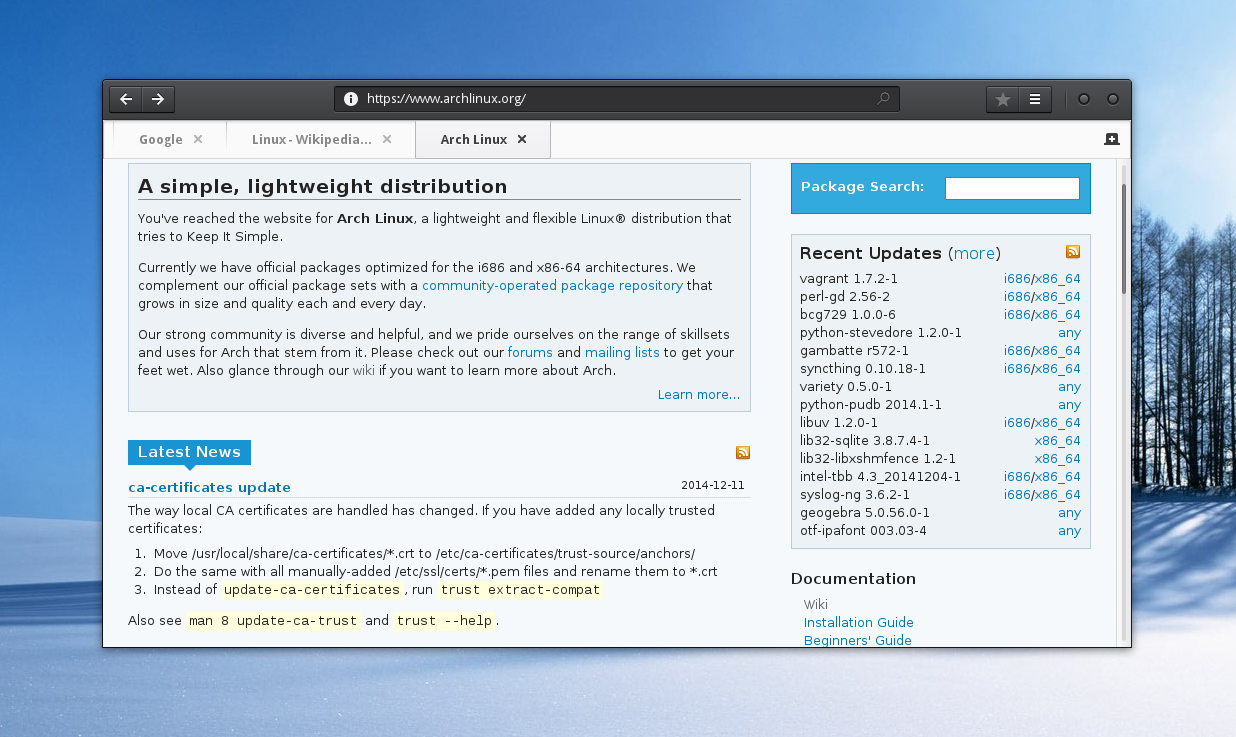Open the wiki link in intro text

(x=364, y=371)
